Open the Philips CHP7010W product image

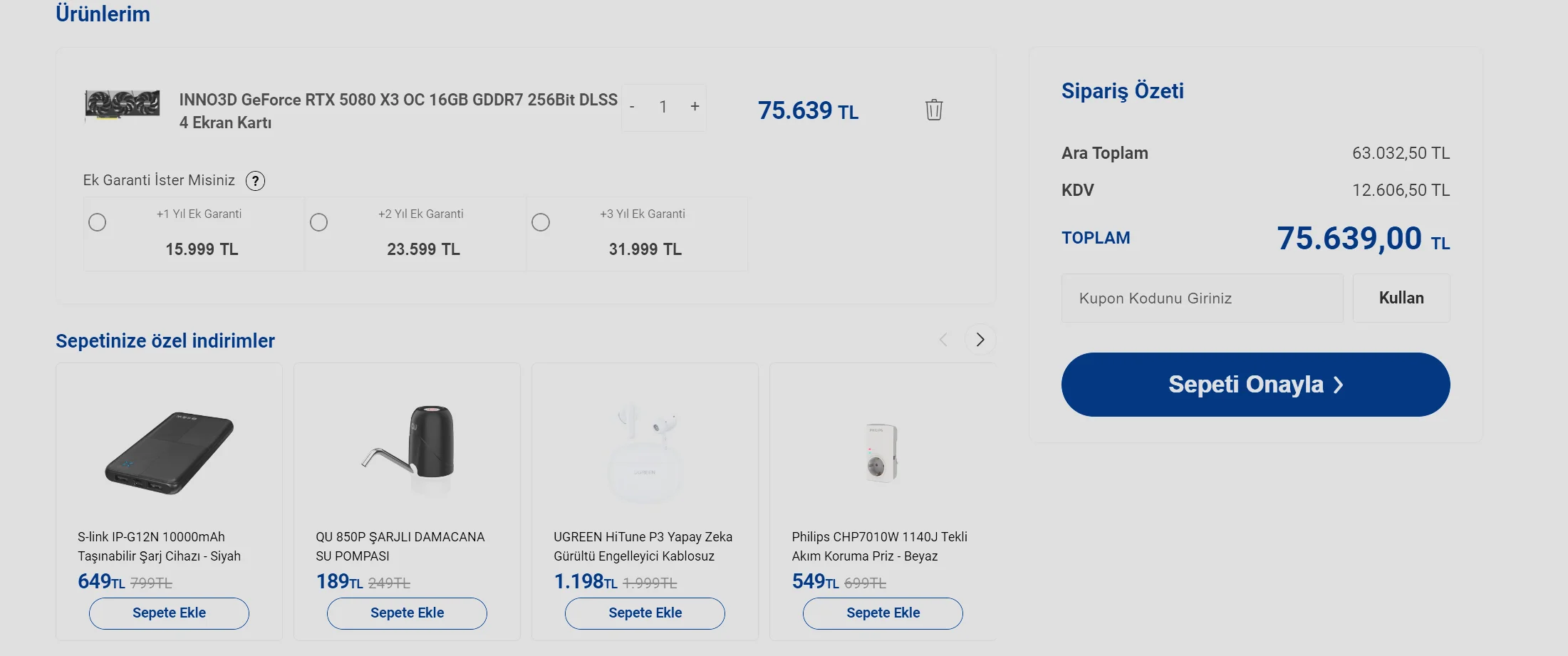(x=882, y=452)
